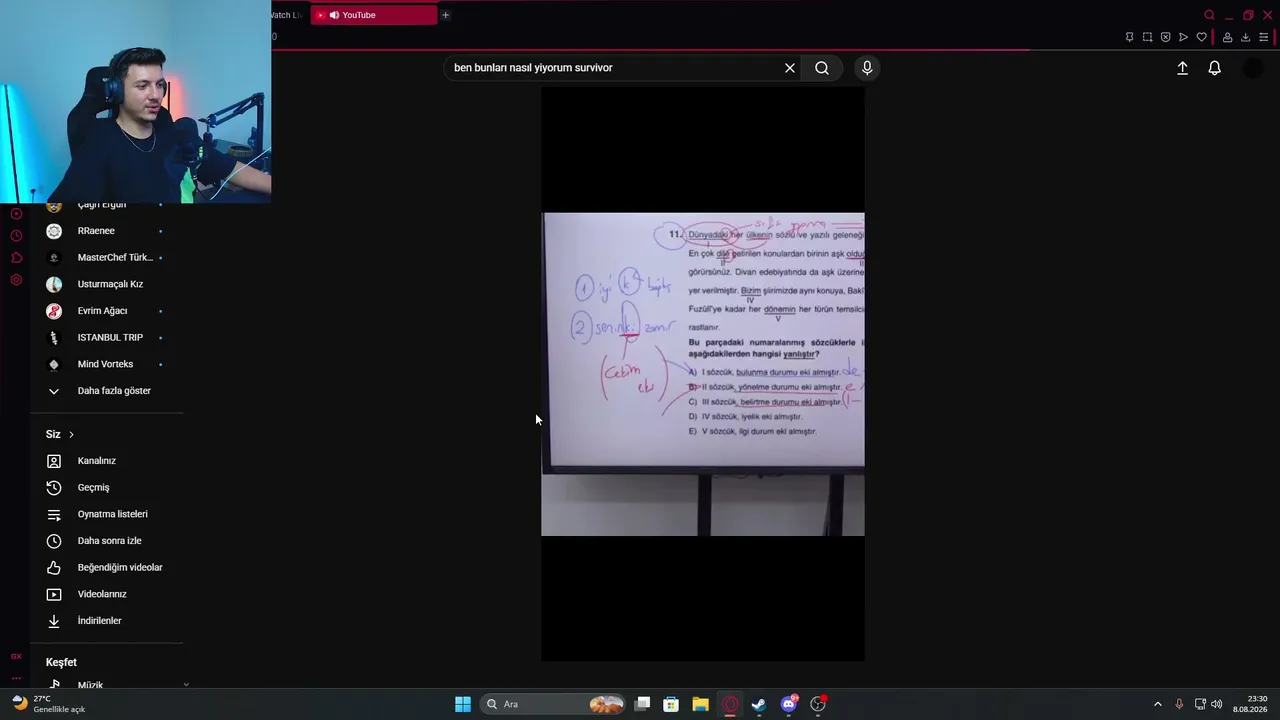
Task: Open Evrim Ağacı channel
Action: click(x=106, y=311)
